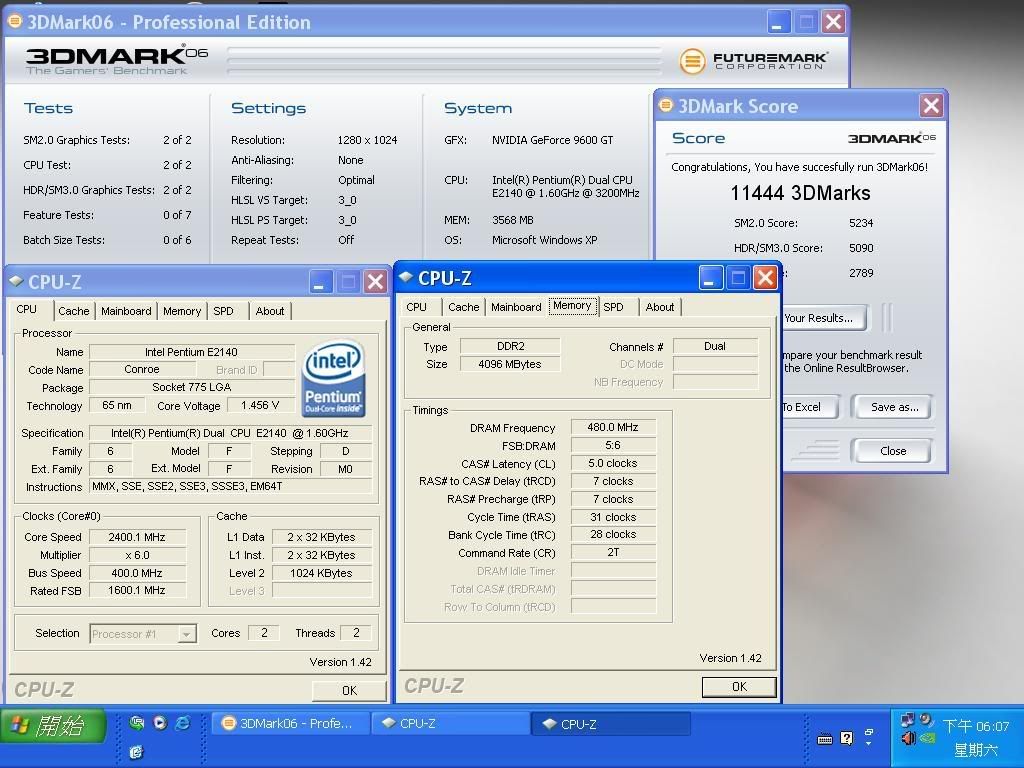The image size is (1024, 768).
Task: Click OK in the left CPU-Z window
Action: click(349, 690)
